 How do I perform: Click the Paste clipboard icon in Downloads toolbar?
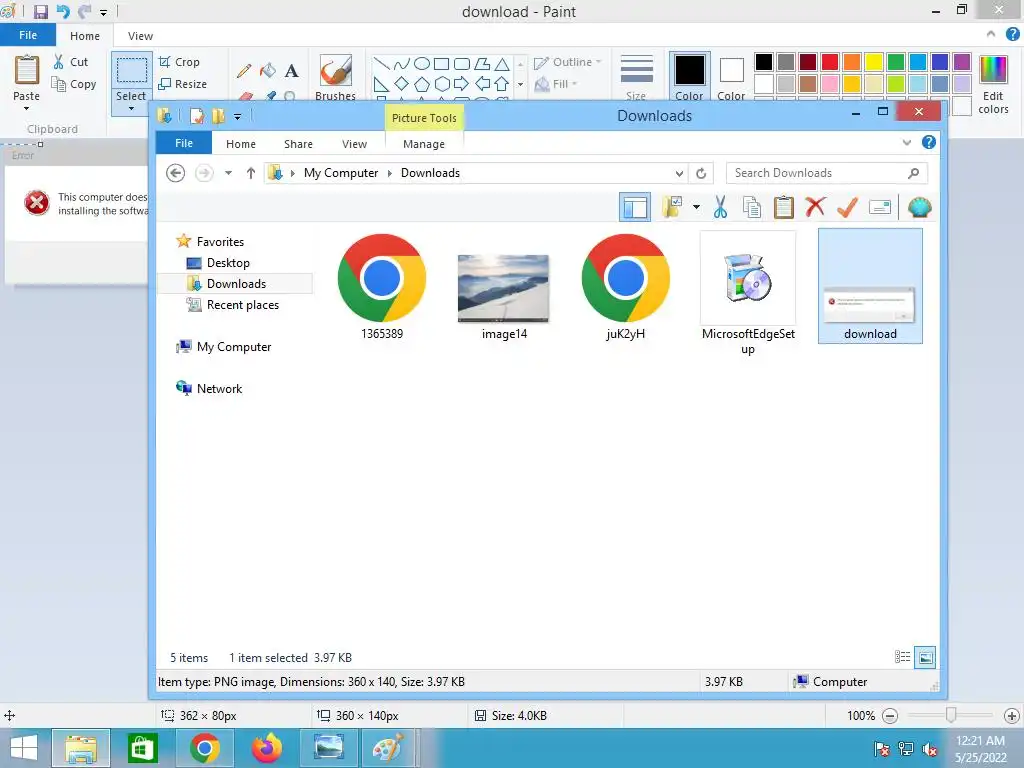click(784, 208)
